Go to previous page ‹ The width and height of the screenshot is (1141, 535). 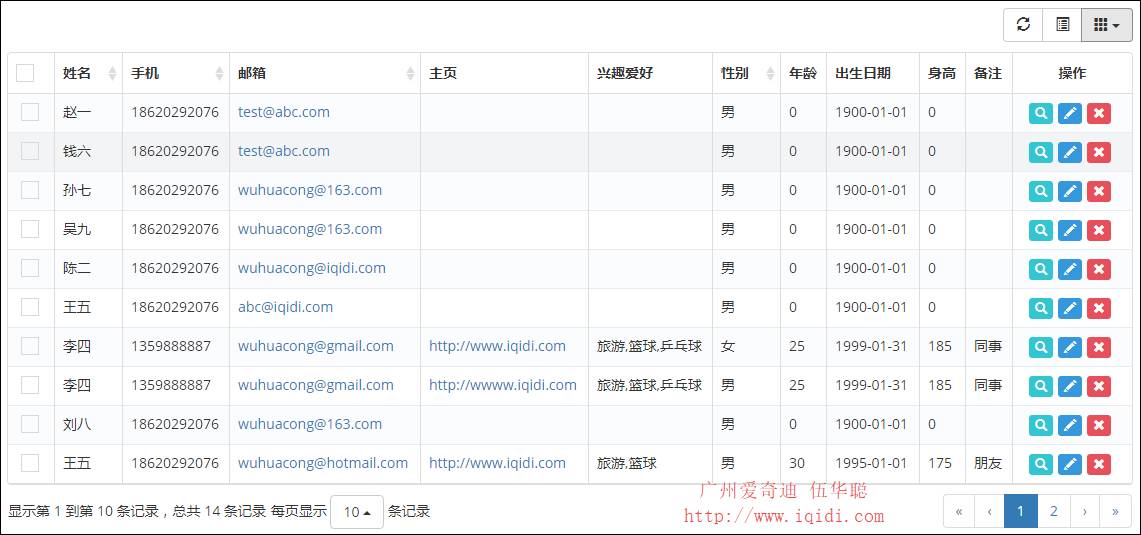(989, 511)
